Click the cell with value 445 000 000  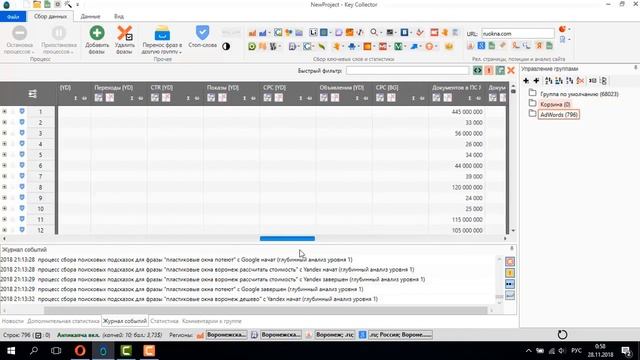tap(457, 111)
